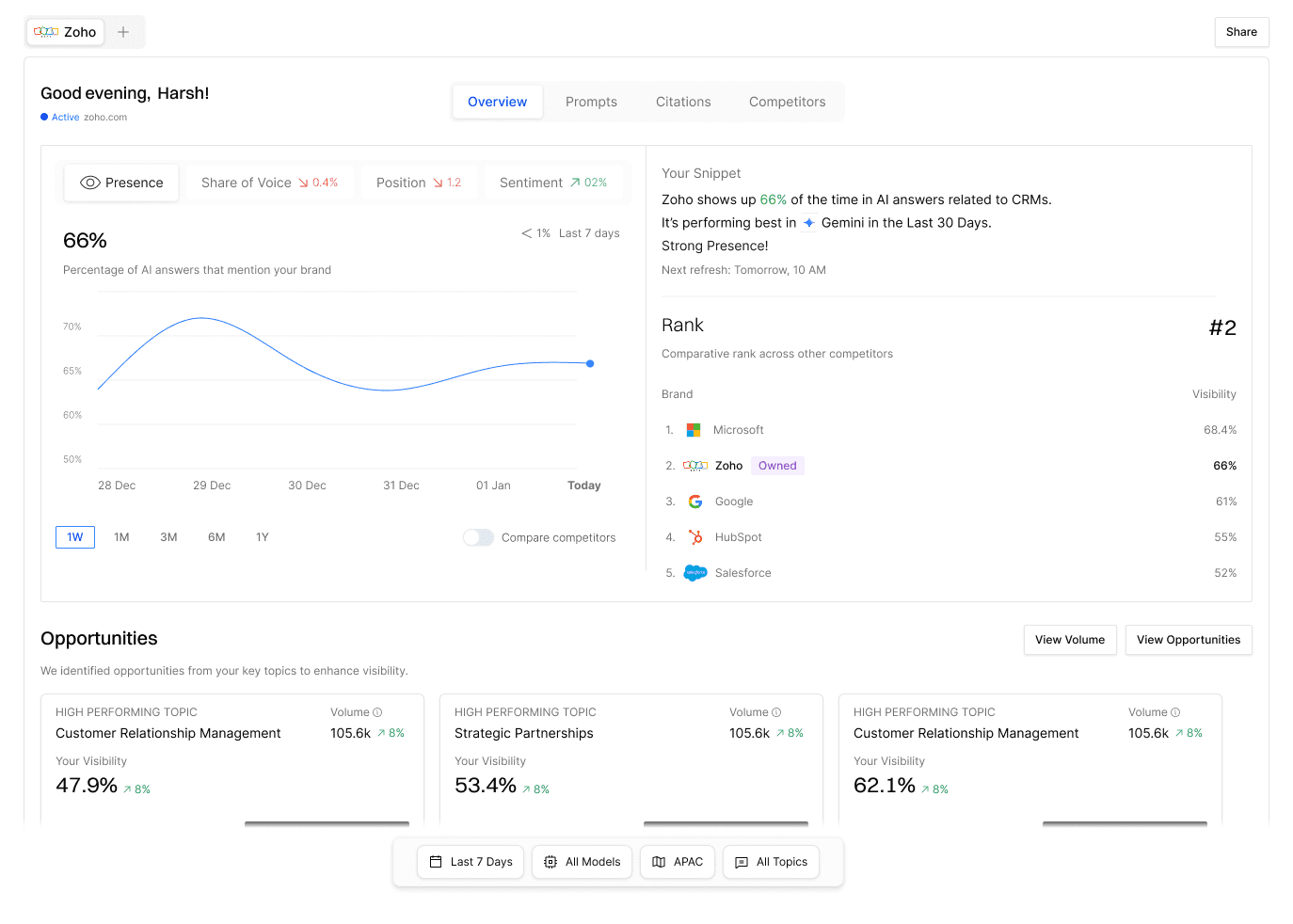Click the Salesforce cloud logo in the rank list
Viewport: 1293px width, 924px height.
[x=695, y=573]
